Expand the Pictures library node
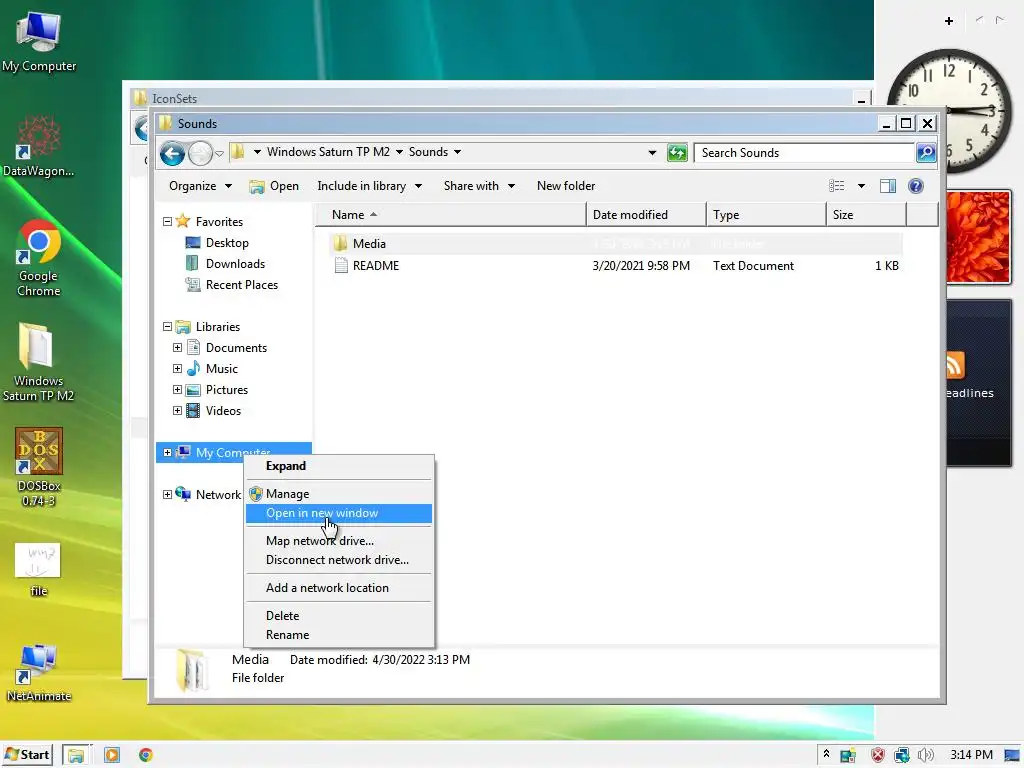 [177, 390]
